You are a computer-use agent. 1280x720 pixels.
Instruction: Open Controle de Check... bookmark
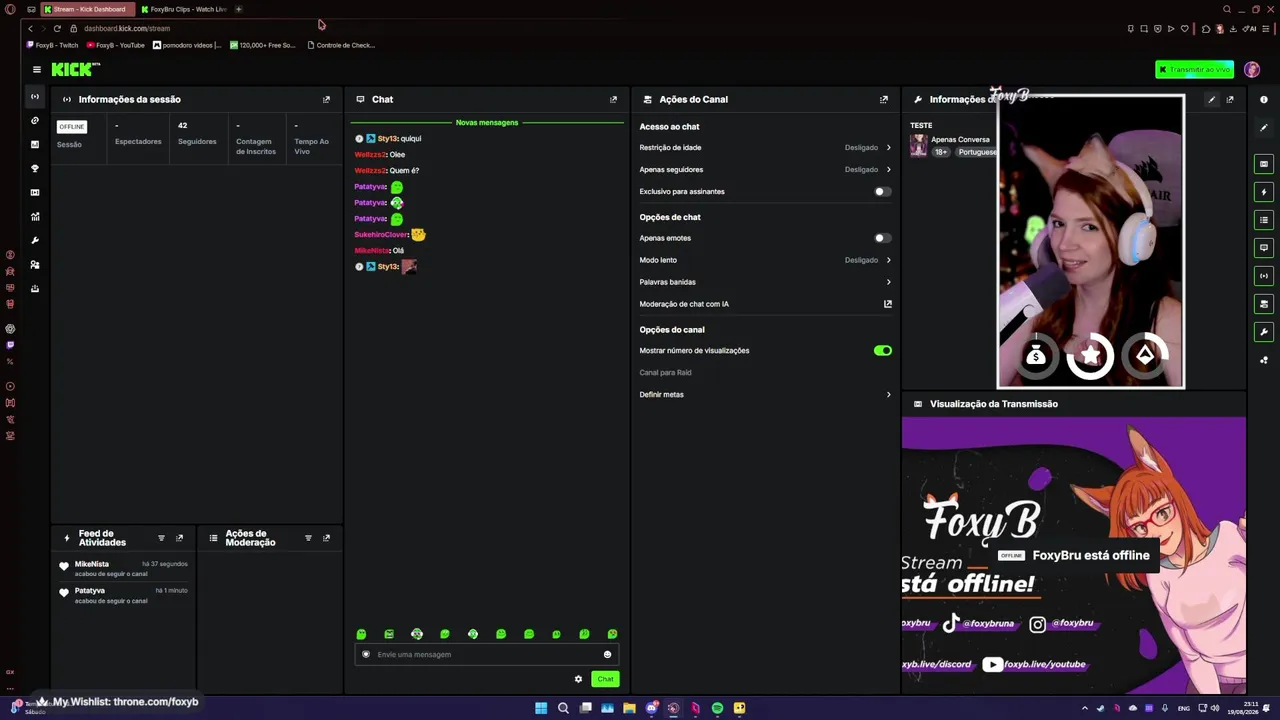point(341,45)
